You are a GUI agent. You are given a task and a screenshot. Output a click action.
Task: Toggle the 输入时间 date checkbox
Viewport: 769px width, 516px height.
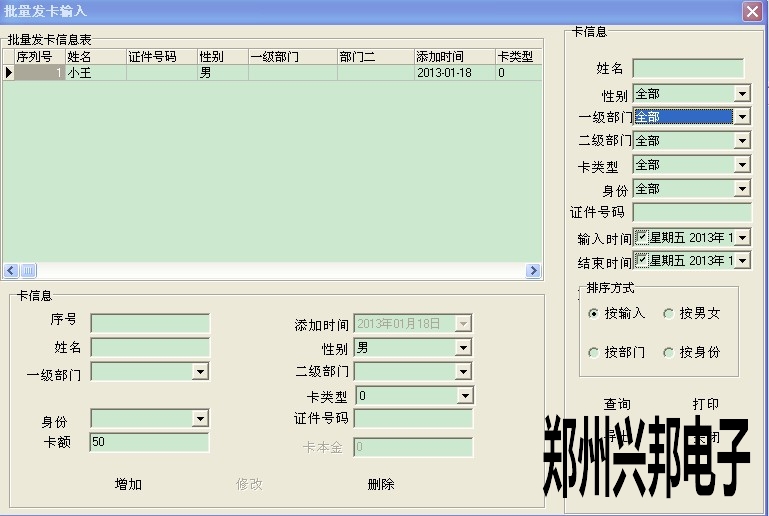[642, 237]
